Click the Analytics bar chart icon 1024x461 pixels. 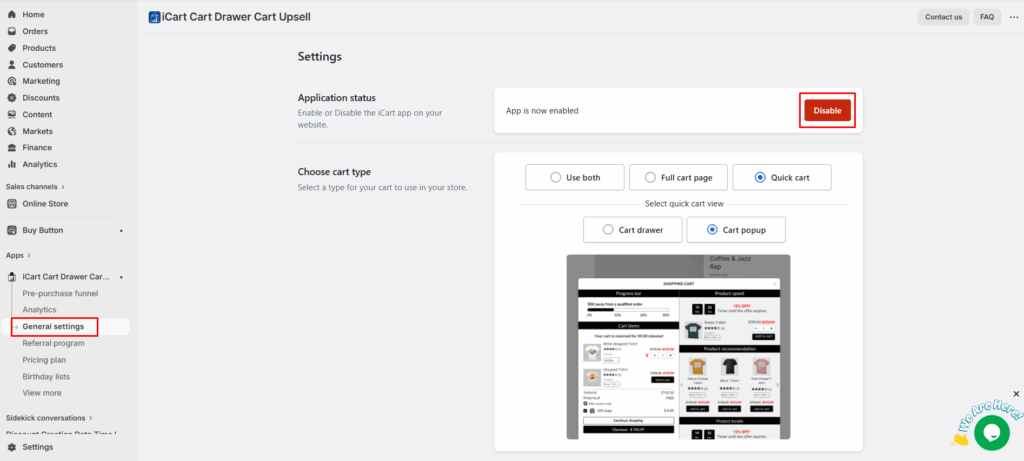coord(12,164)
